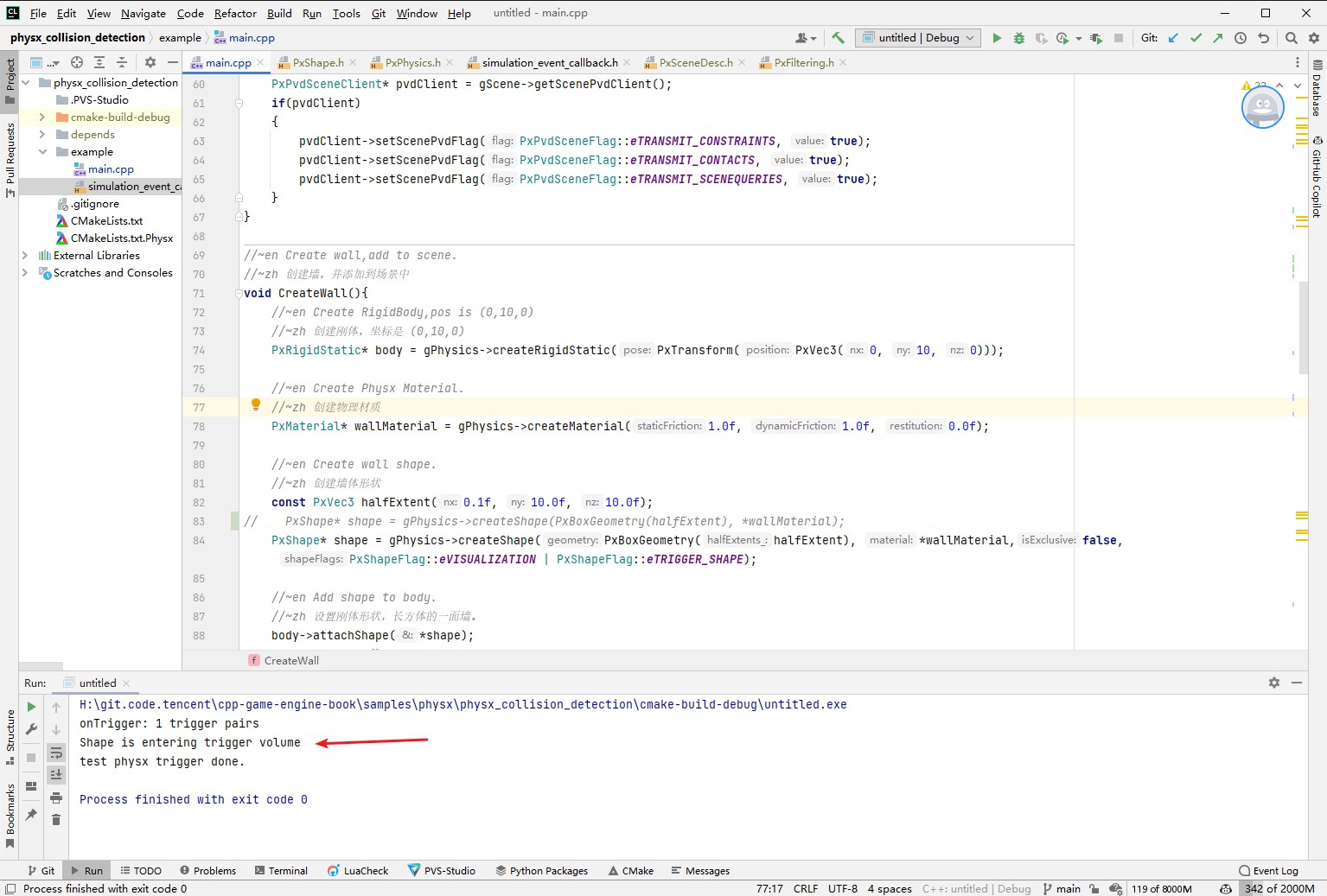
Task: Open the Profile run icon in toolbar
Action: click(1062, 38)
